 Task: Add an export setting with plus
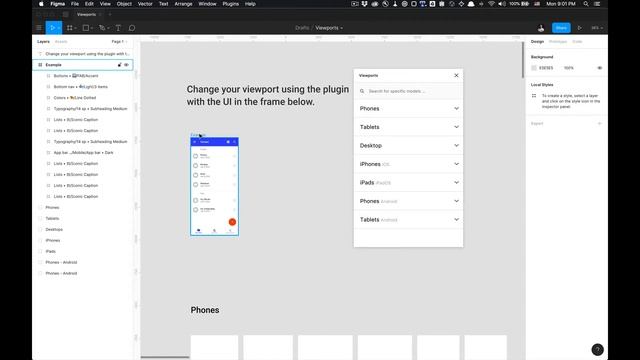600,123
